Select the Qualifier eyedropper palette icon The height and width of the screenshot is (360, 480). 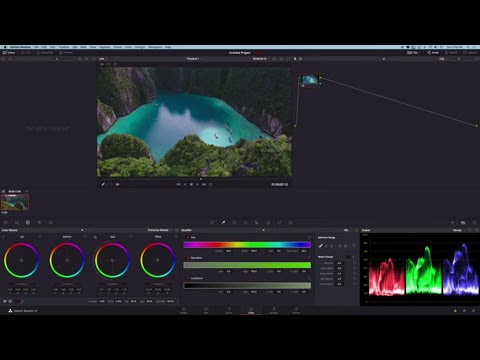coord(223,222)
